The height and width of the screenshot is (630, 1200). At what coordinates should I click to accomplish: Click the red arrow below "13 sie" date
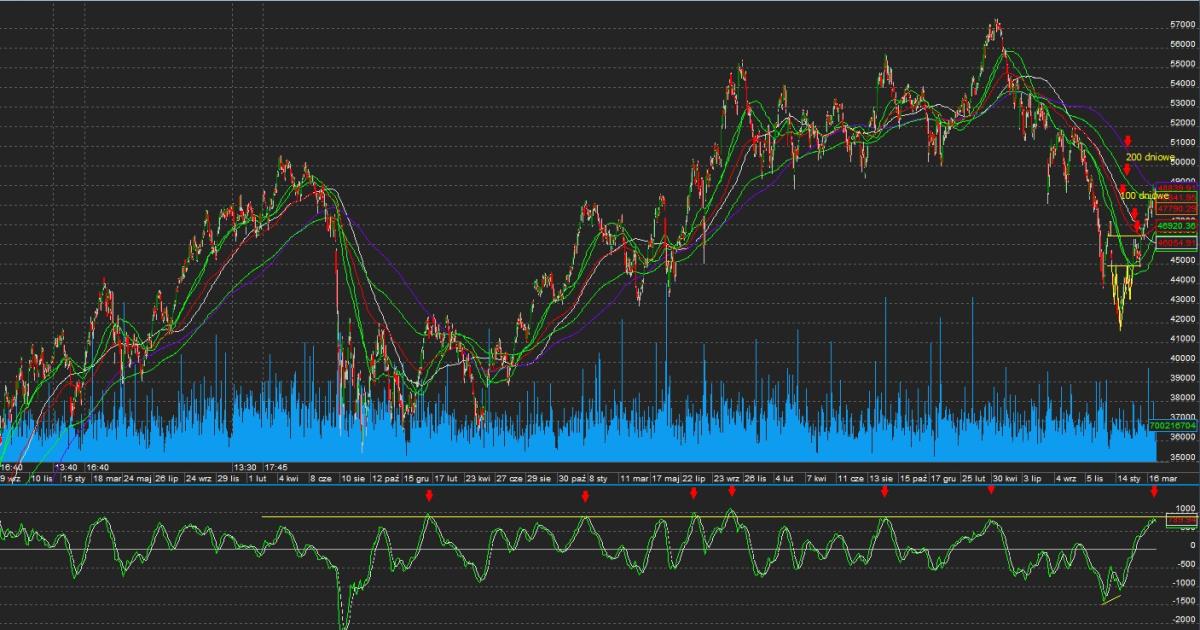tap(885, 492)
